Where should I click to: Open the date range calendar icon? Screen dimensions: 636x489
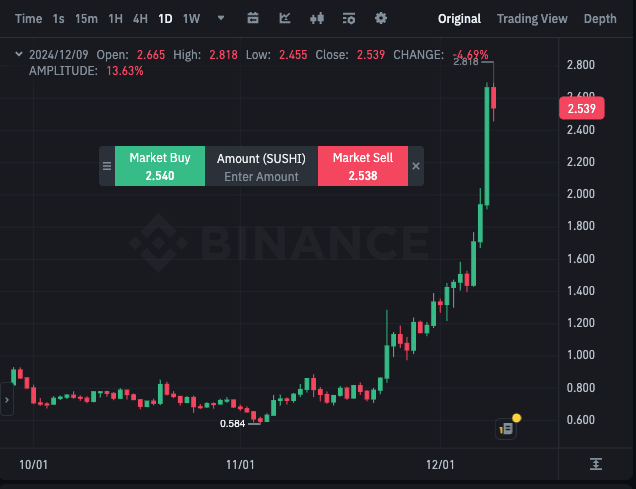point(253,18)
